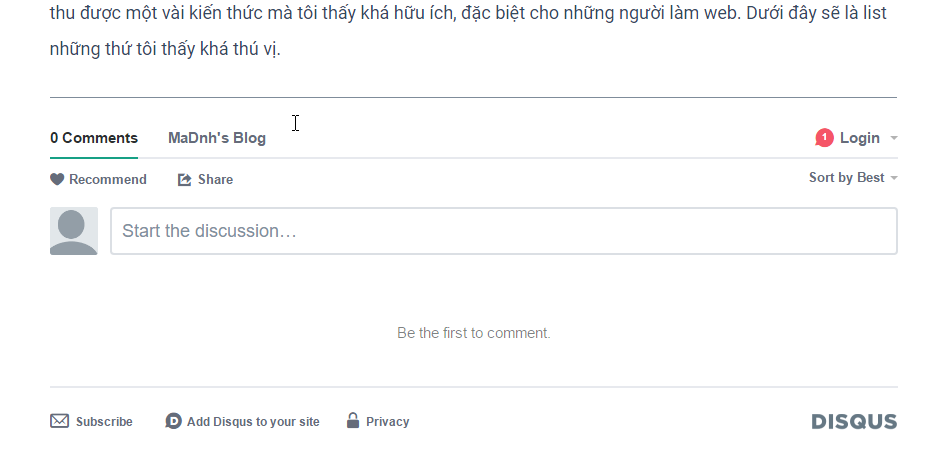926x458 pixels.
Task: Click the Recommend label
Action: 108,180
